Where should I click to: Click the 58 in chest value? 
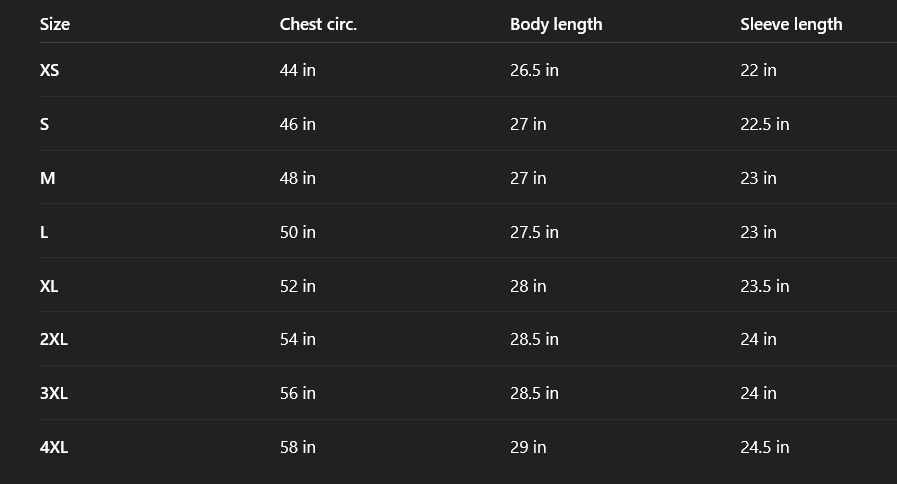[298, 447]
